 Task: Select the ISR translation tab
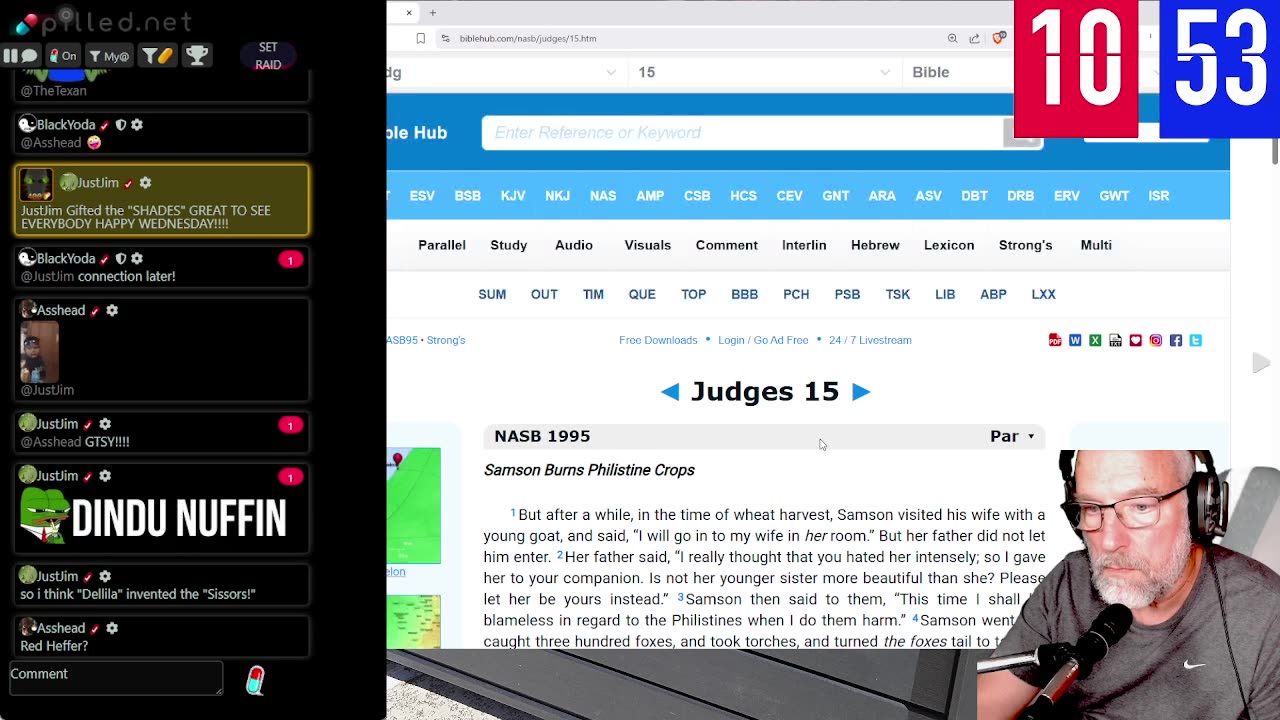tap(1159, 196)
